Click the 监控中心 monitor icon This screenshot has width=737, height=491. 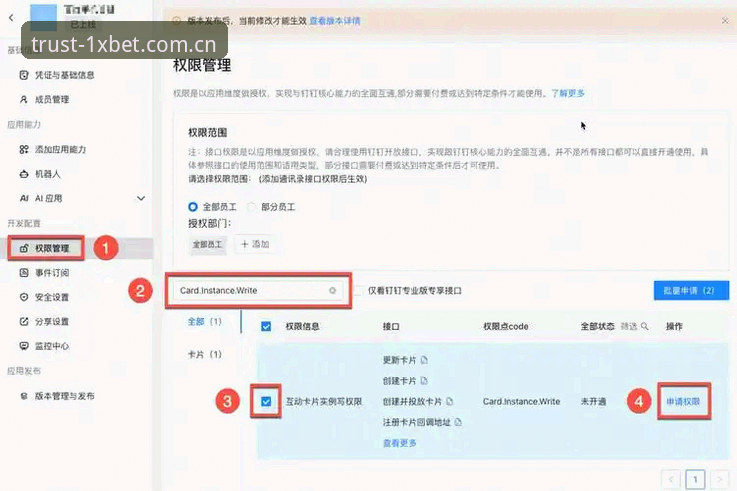pos(24,346)
